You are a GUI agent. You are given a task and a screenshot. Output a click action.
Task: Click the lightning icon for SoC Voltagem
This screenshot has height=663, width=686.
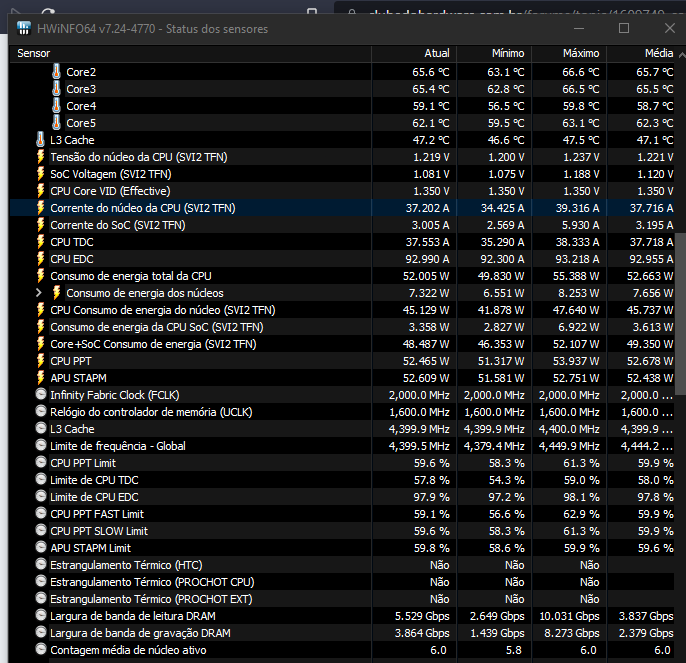coord(40,174)
